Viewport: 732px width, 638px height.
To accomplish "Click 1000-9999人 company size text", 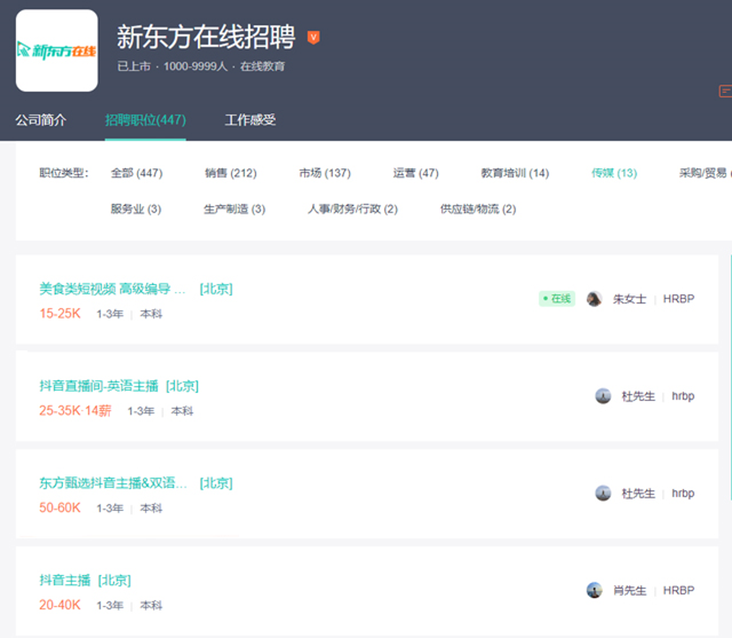I will tap(195, 67).
